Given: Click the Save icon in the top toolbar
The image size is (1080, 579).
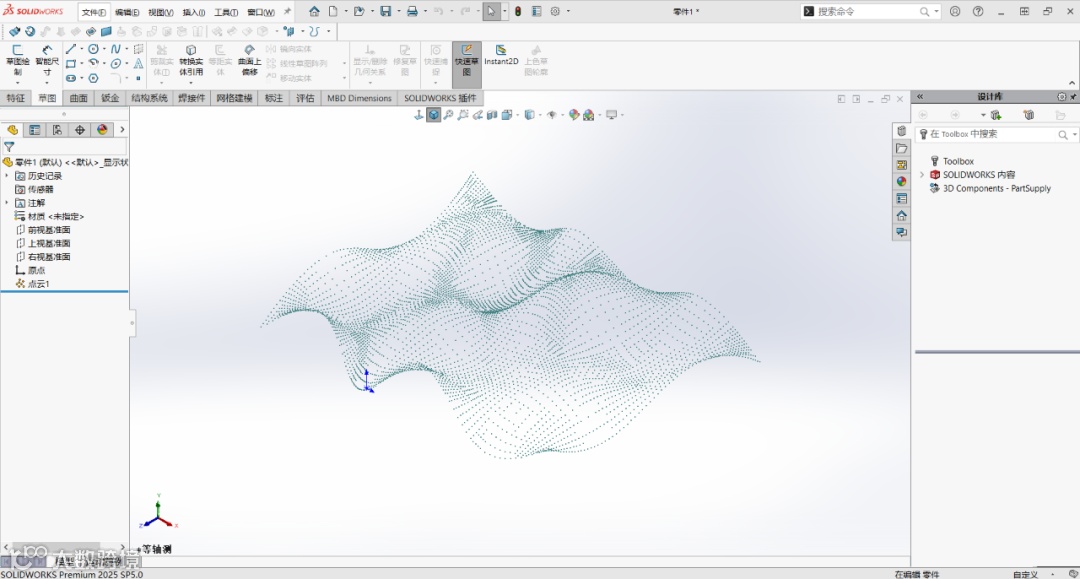Looking at the screenshot, I should click(x=385, y=11).
